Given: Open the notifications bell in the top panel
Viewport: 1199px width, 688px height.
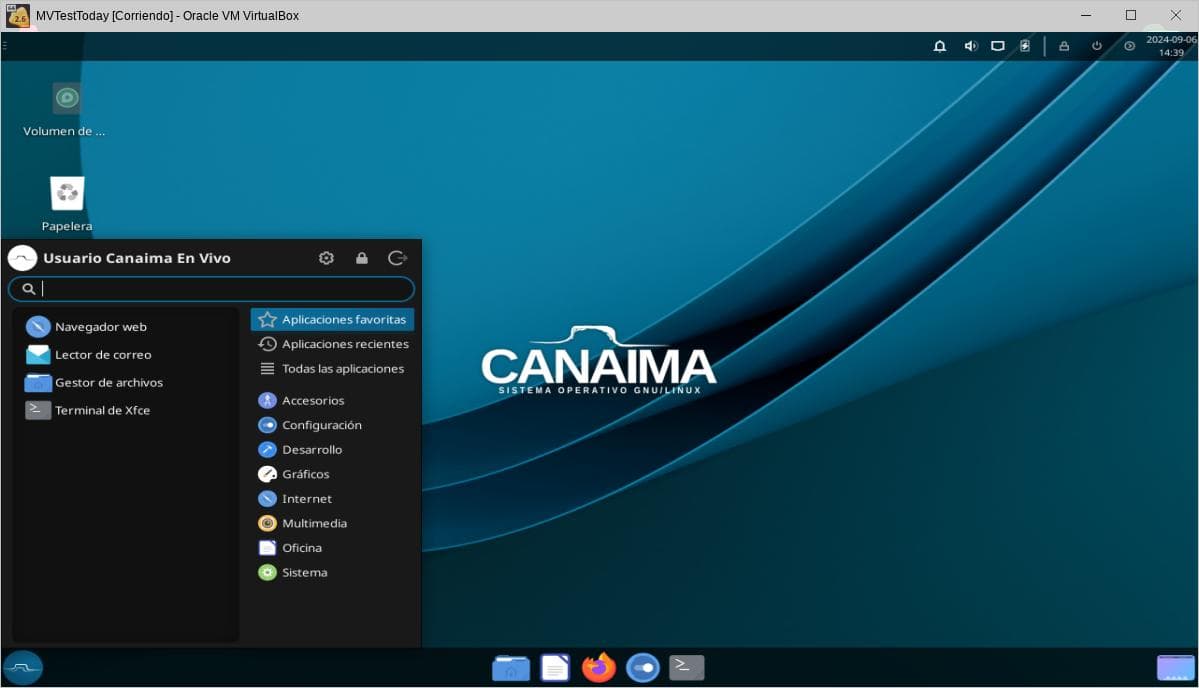Looking at the screenshot, I should (940, 46).
